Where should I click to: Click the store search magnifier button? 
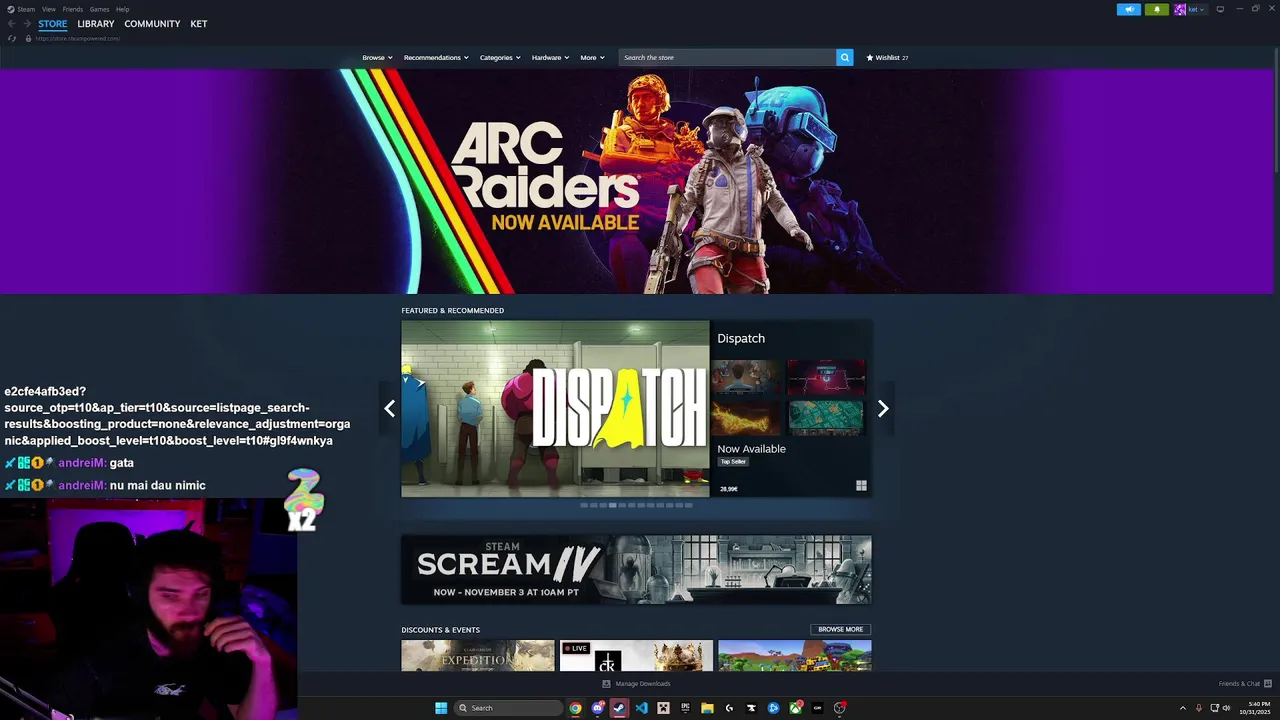click(845, 57)
